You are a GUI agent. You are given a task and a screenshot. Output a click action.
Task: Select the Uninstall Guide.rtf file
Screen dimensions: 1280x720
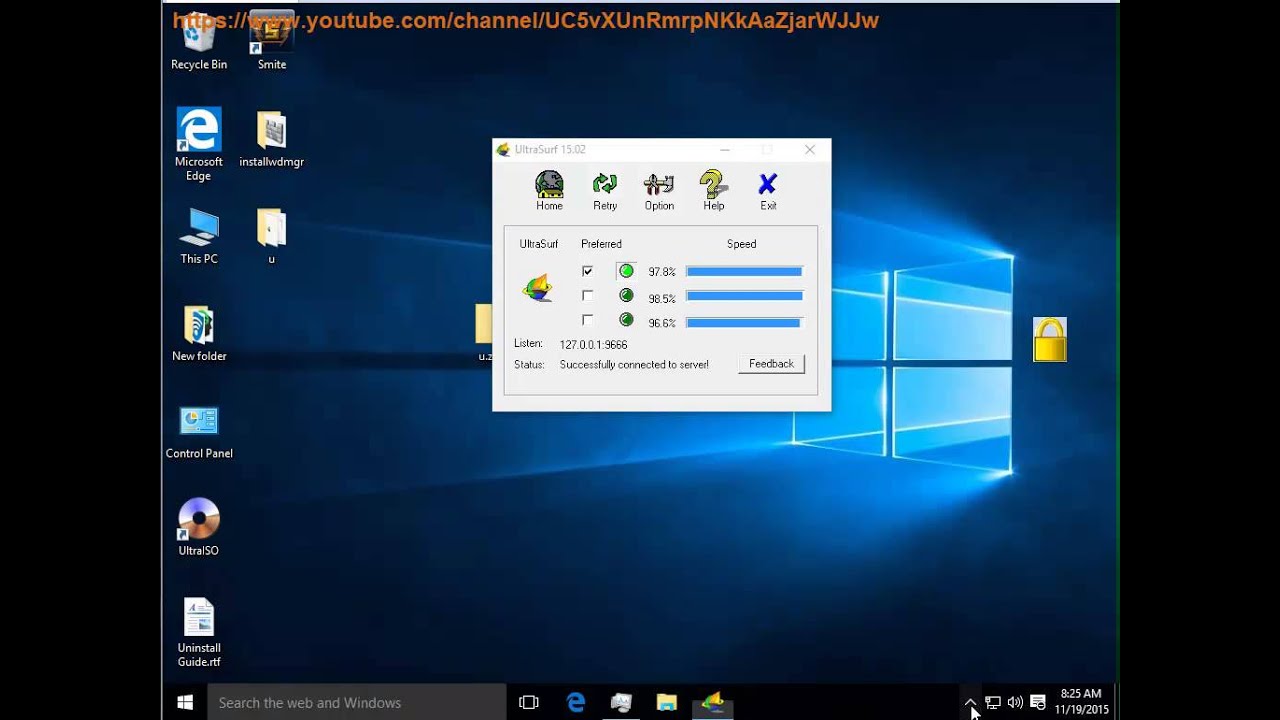(199, 633)
